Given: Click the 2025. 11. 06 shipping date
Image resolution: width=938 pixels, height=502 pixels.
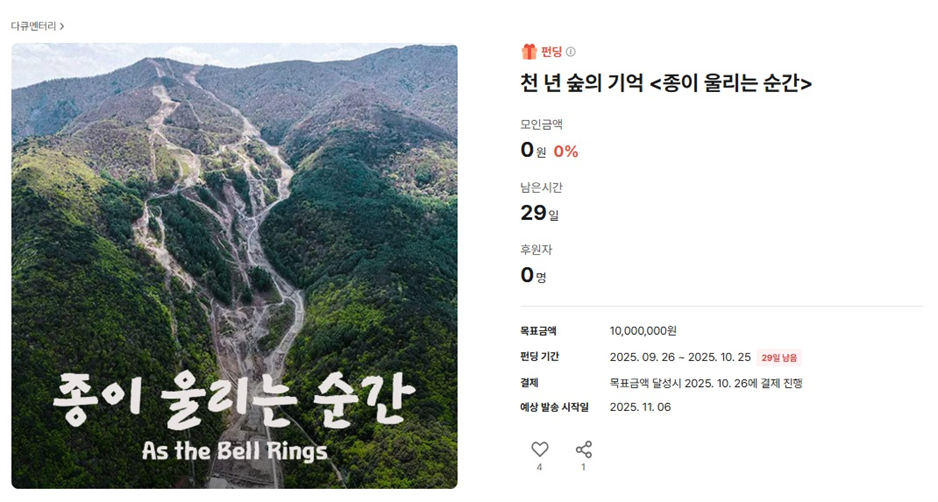Looking at the screenshot, I should (x=640, y=407).
